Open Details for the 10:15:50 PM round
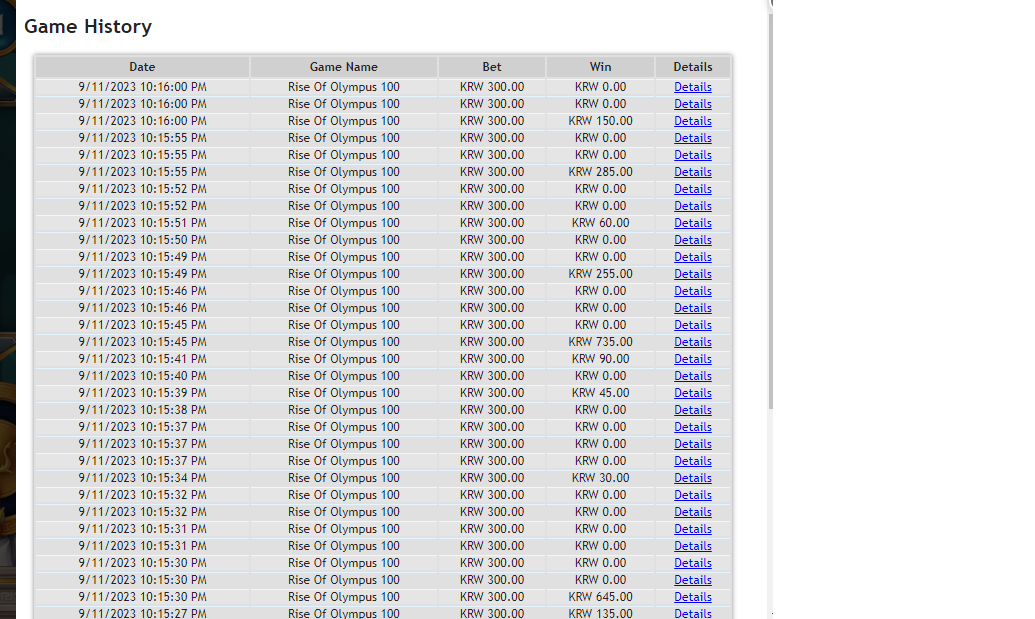This screenshot has width=1035, height=619. pos(692,240)
